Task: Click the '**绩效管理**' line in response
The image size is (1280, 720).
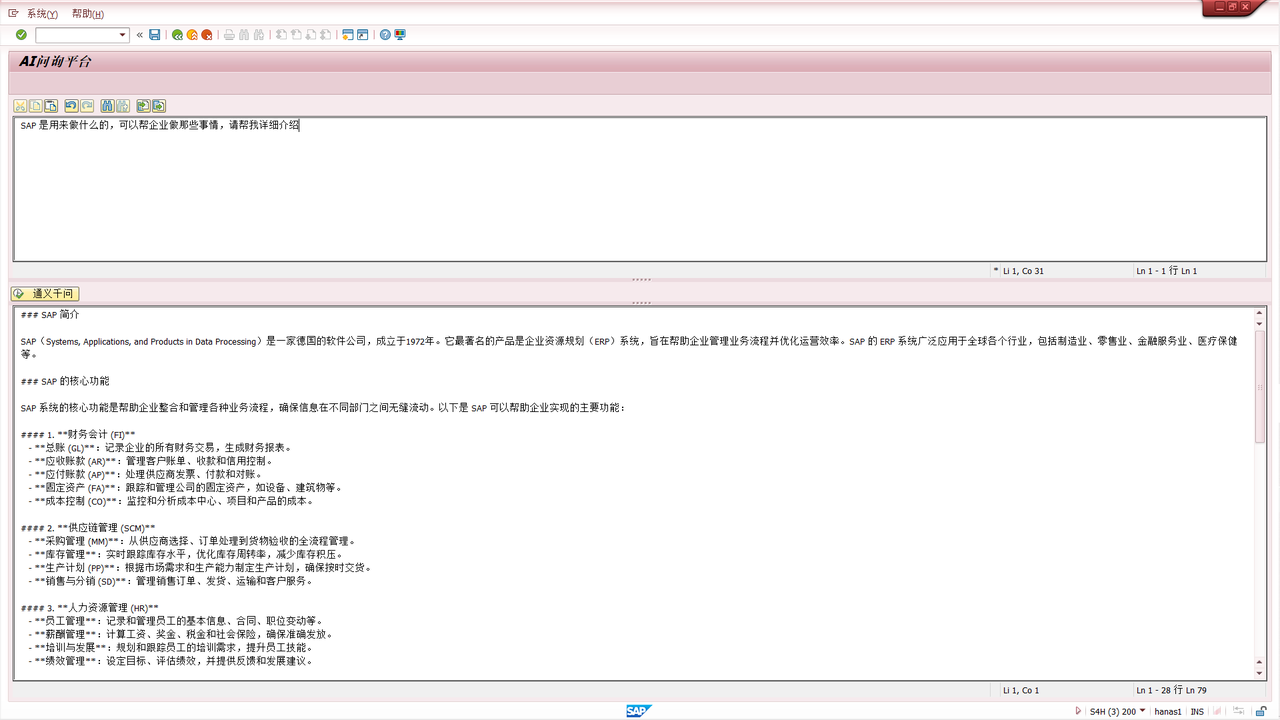Action: coord(170,660)
